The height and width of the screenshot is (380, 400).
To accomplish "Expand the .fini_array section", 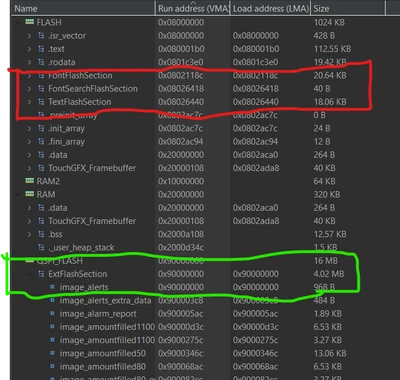I will click(29, 142).
